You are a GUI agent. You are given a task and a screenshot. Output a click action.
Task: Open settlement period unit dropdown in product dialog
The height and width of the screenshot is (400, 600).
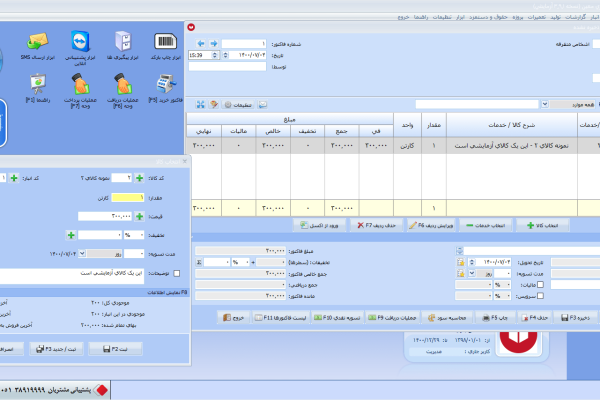[x=82, y=253]
